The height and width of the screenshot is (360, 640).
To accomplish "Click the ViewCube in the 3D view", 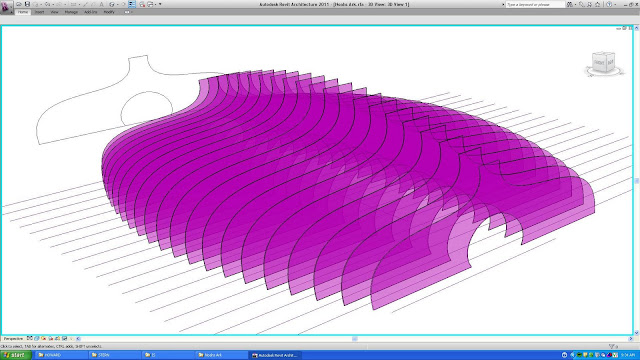I will coord(604,64).
